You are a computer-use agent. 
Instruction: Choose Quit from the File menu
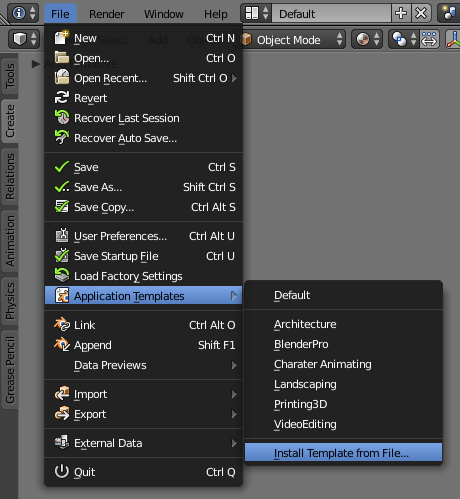pos(144,472)
